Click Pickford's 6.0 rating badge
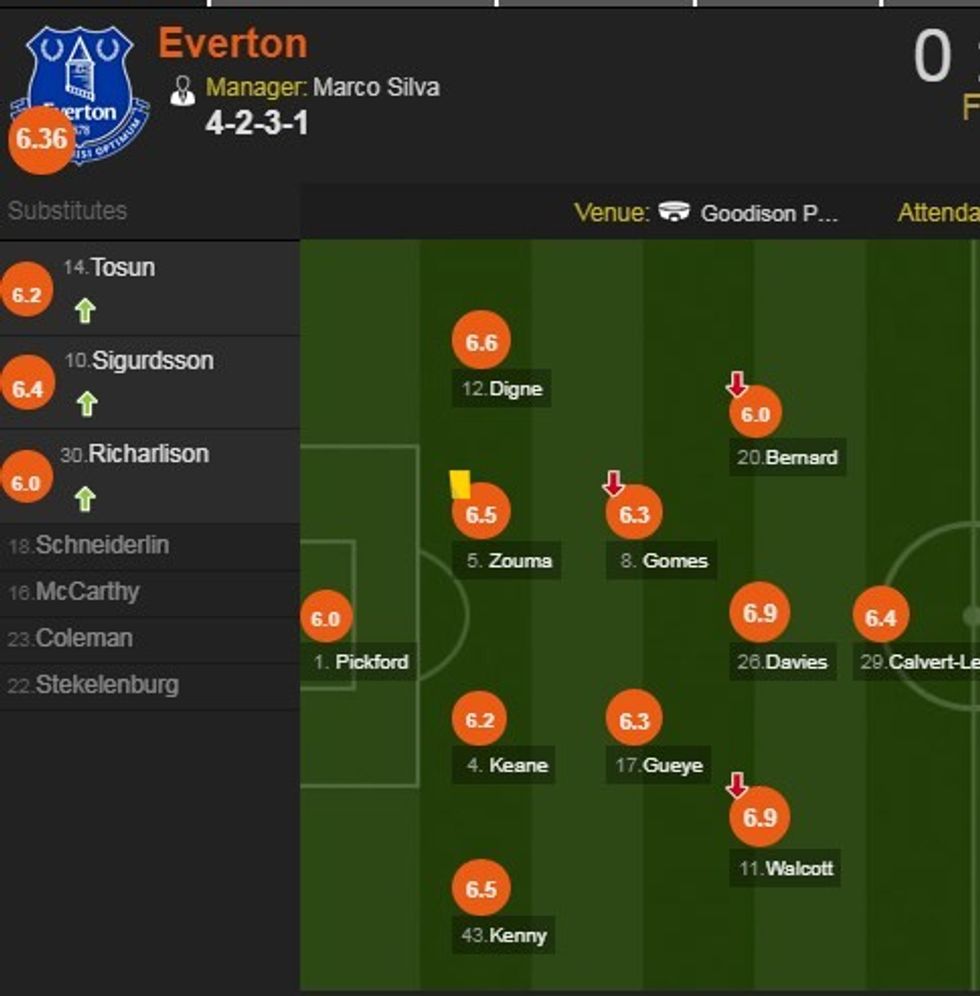Viewport: 980px width, 996px height. [x=325, y=619]
